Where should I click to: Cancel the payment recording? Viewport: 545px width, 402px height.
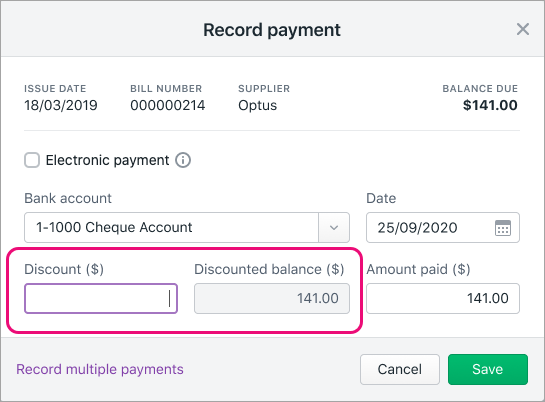pyautogui.click(x=400, y=369)
